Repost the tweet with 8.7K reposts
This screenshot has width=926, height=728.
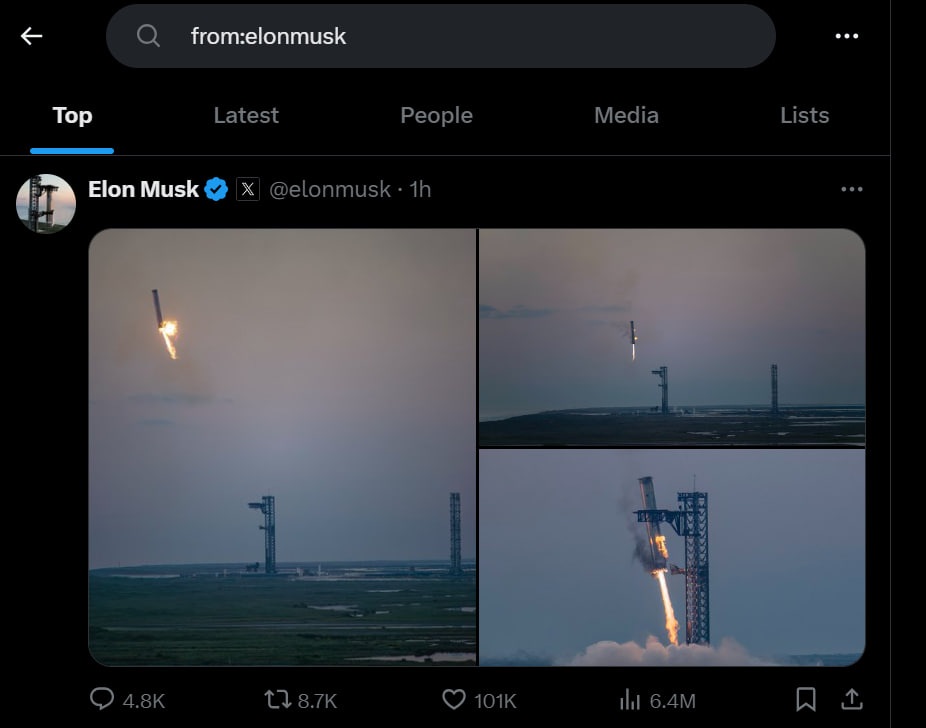277,699
